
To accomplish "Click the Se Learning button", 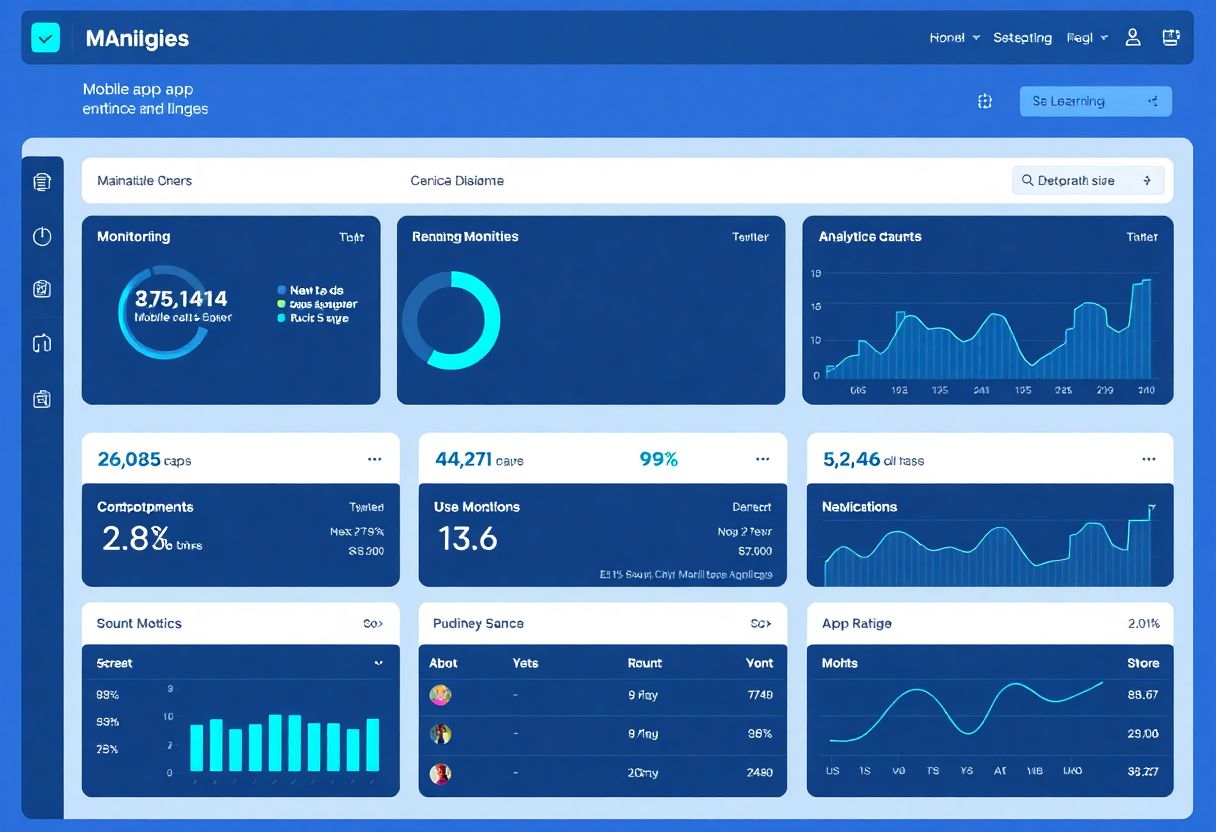I will (1095, 101).
